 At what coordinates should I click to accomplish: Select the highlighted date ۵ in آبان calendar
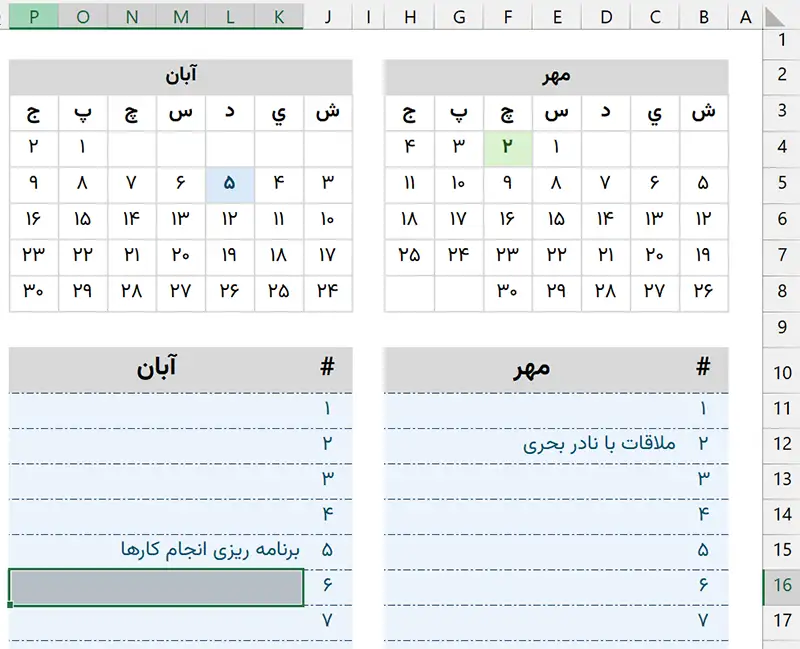point(229,180)
